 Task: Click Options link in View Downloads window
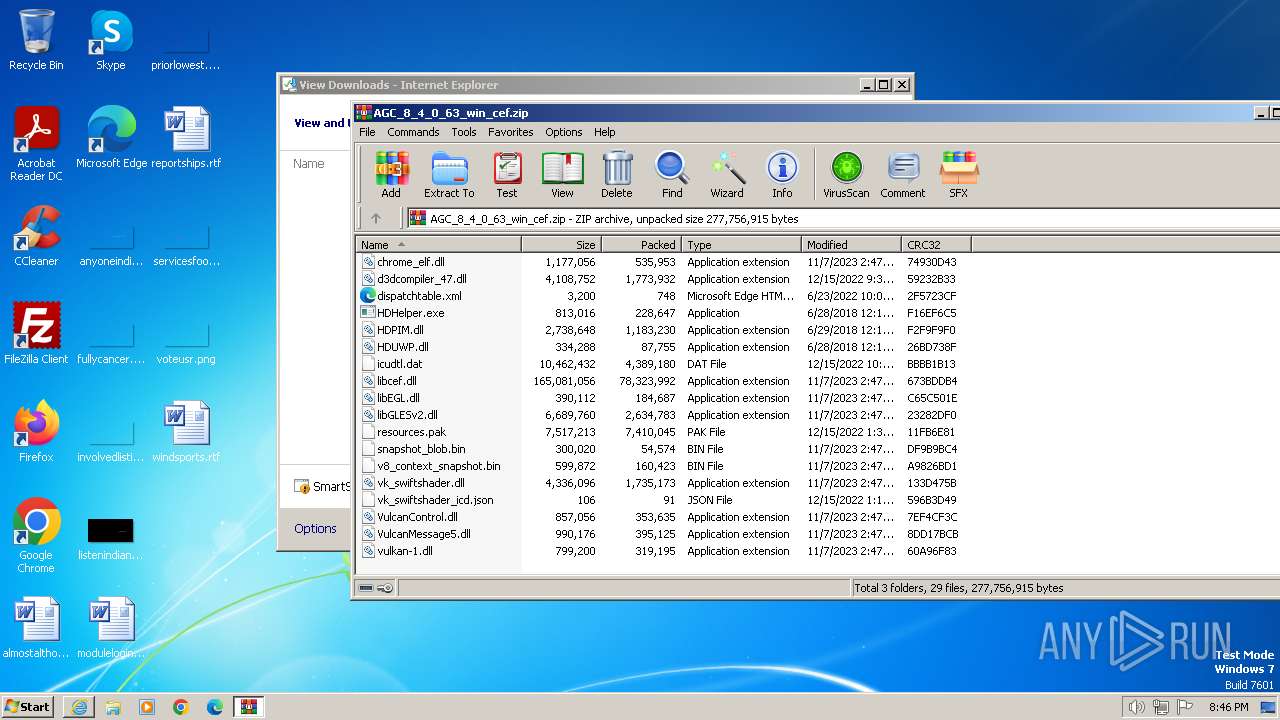coord(315,528)
